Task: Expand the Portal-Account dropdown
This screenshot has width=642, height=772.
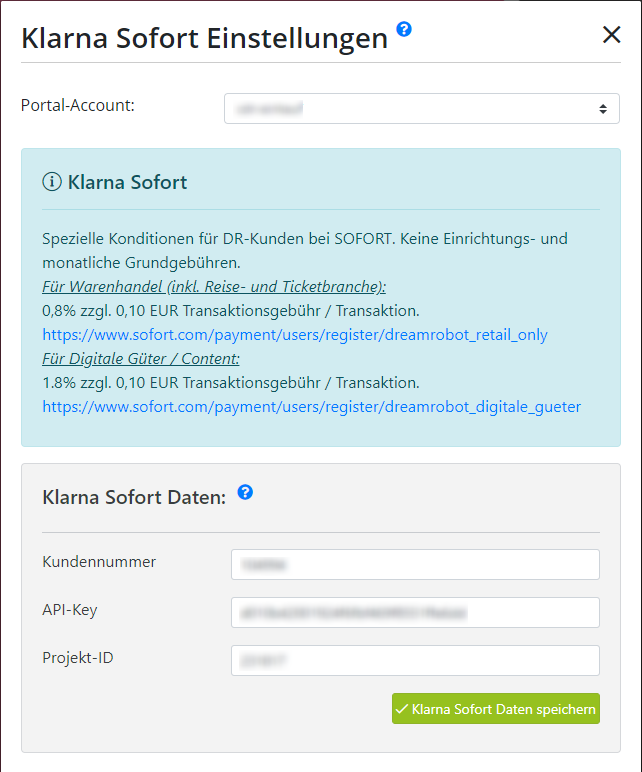Action: 422,108
